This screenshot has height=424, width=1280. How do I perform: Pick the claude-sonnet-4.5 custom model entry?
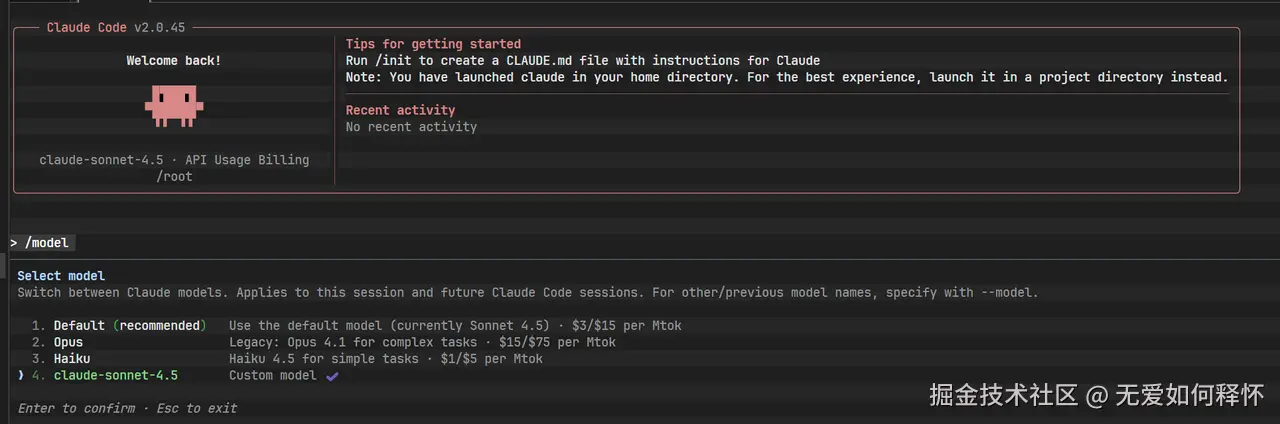click(115, 375)
